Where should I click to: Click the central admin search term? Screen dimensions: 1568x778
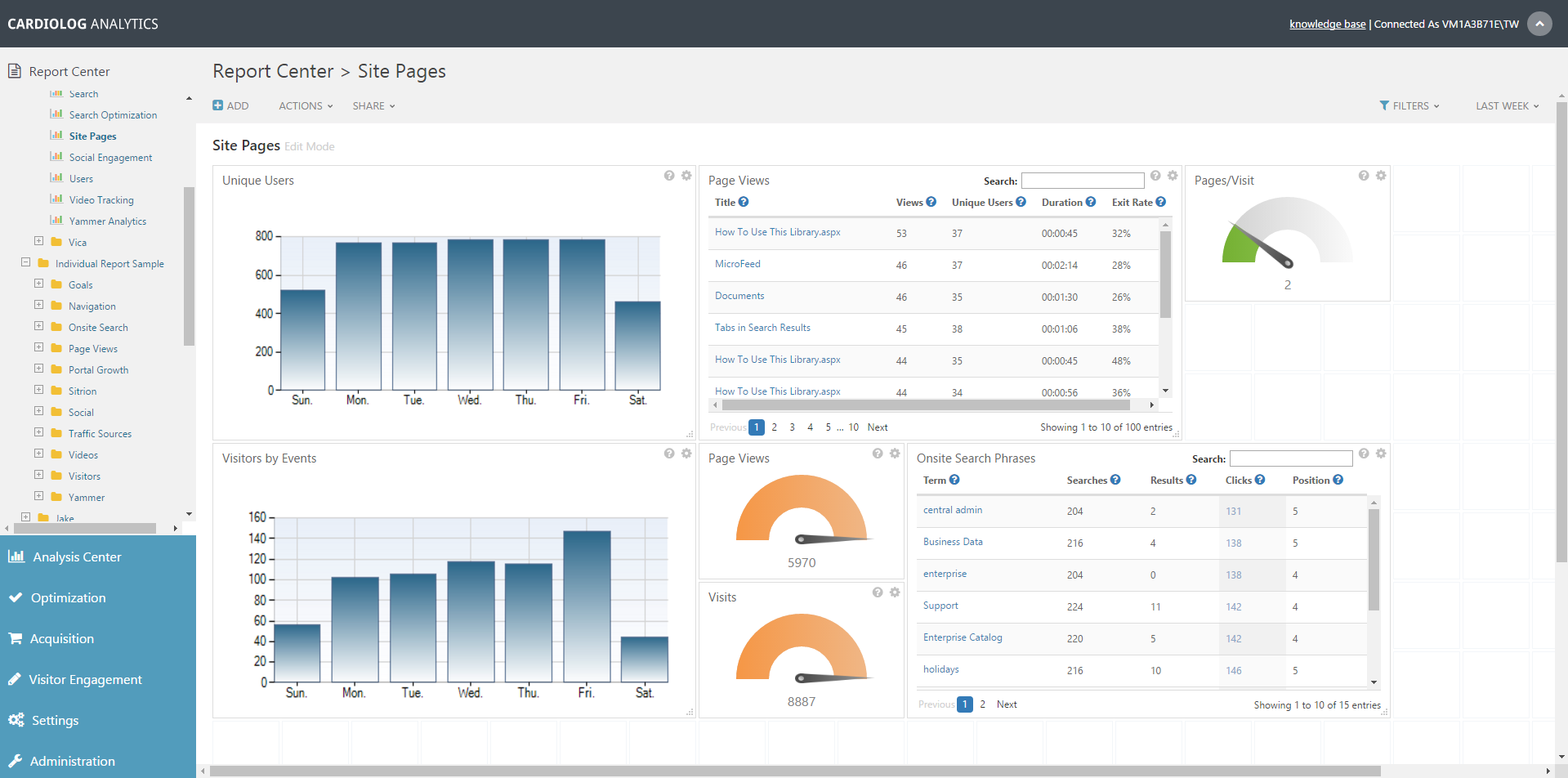tap(953, 510)
